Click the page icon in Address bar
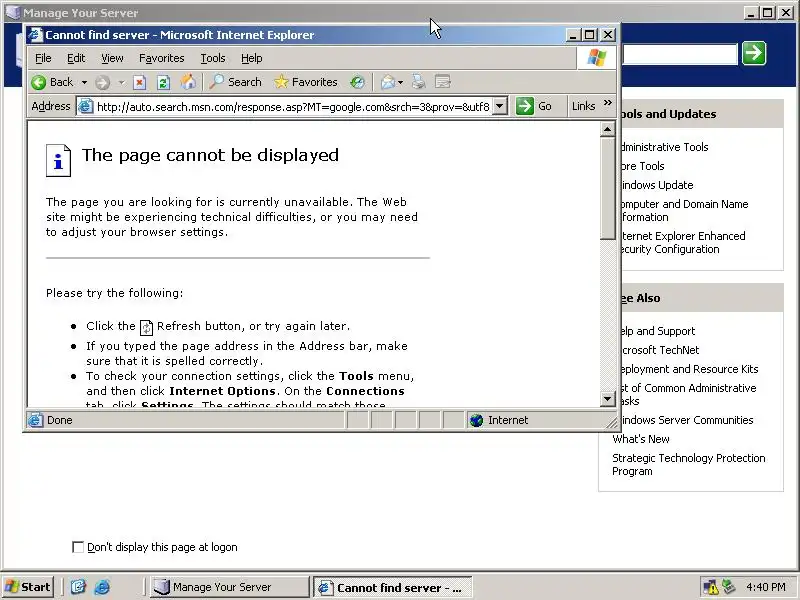The width and height of the screenshot is (800, 600). coord(85,106)
